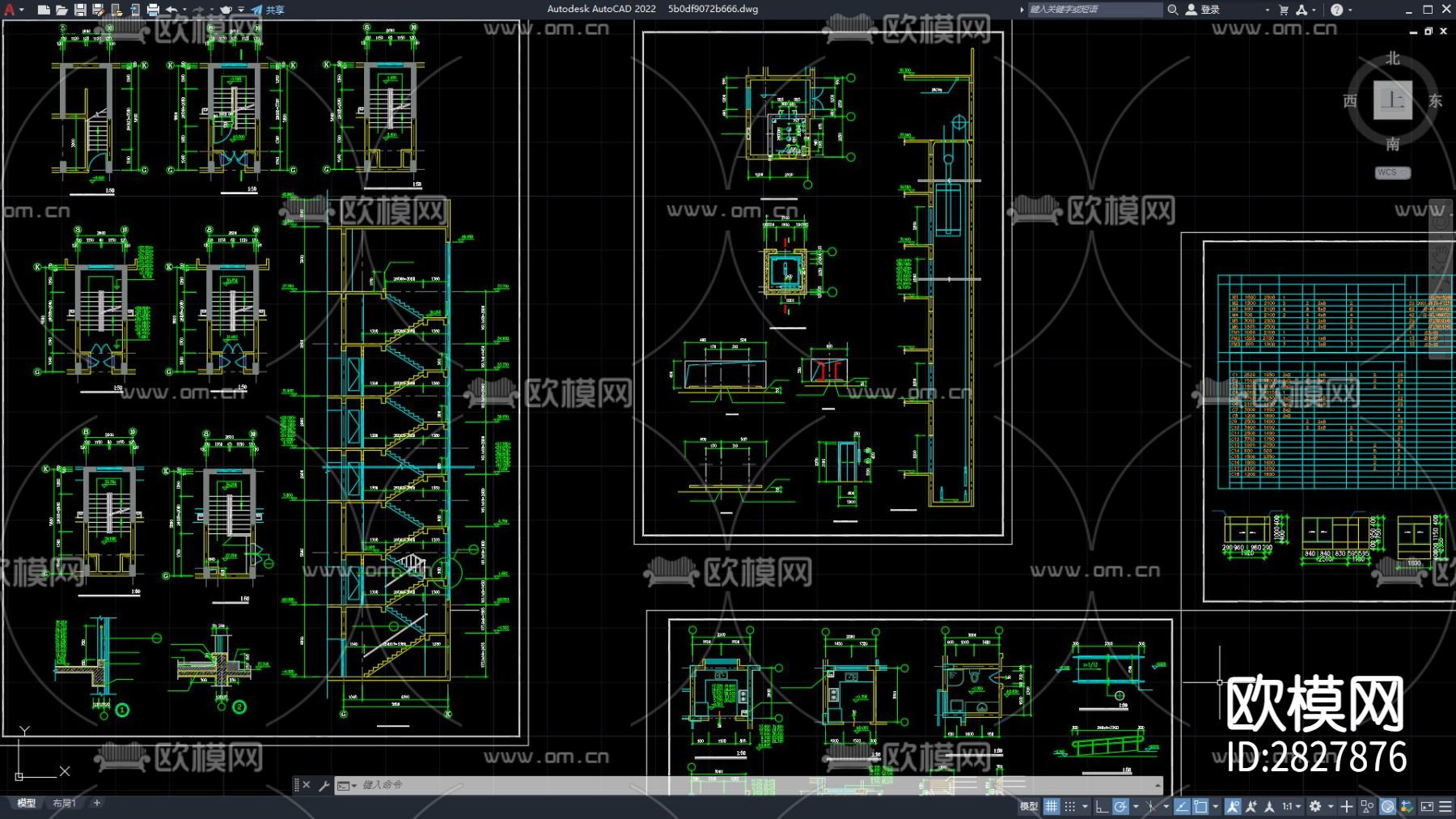This screenshot has height=819, width=1456.
Task: Click the 登录 sign-in button
Action: 1204,10
